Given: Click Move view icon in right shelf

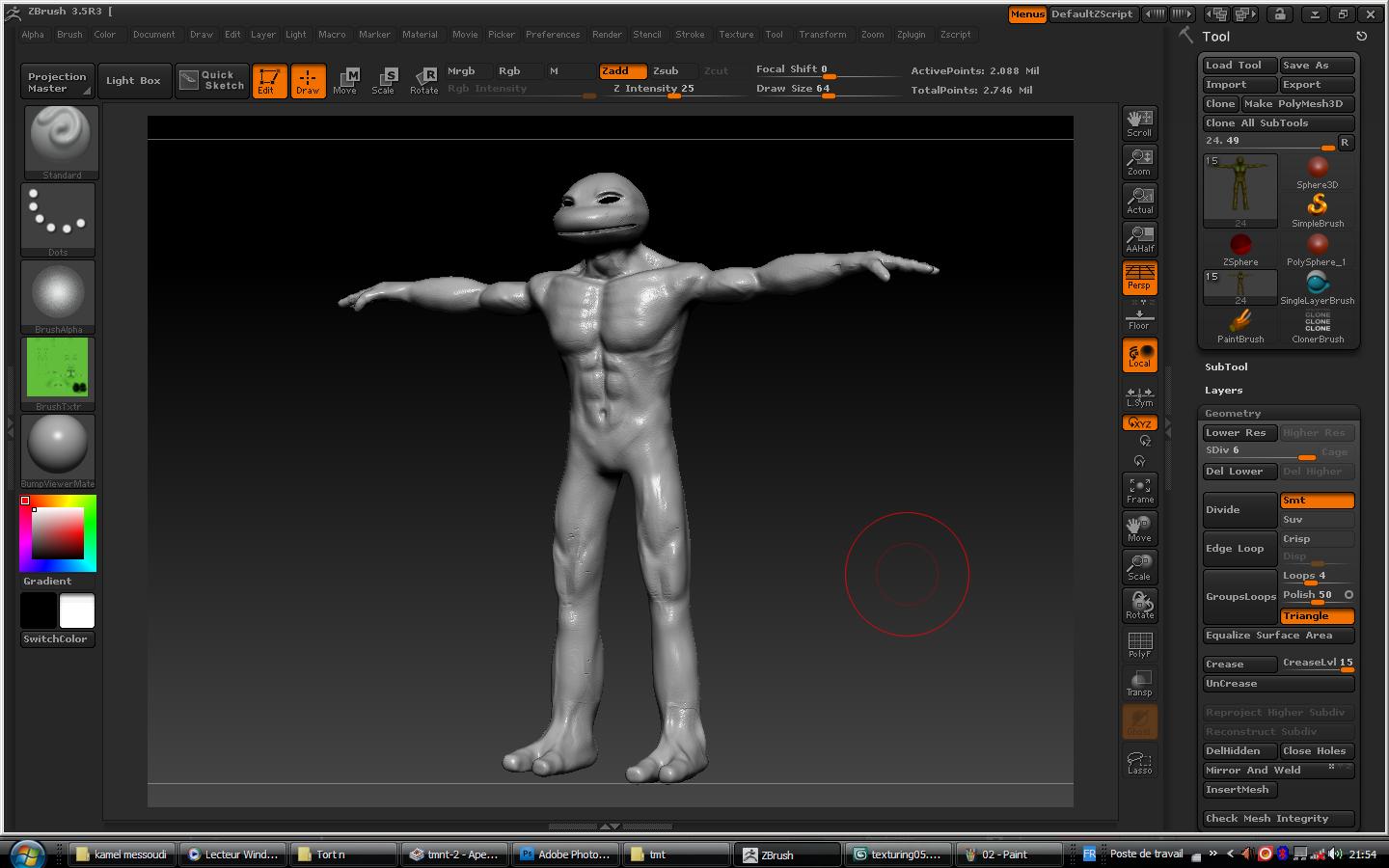Looking at the screenshot, I should click(1139, 529).
